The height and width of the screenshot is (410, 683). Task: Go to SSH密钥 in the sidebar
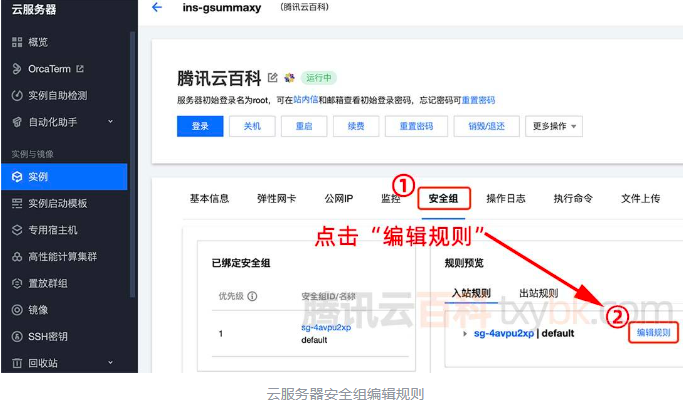point(46,337)
